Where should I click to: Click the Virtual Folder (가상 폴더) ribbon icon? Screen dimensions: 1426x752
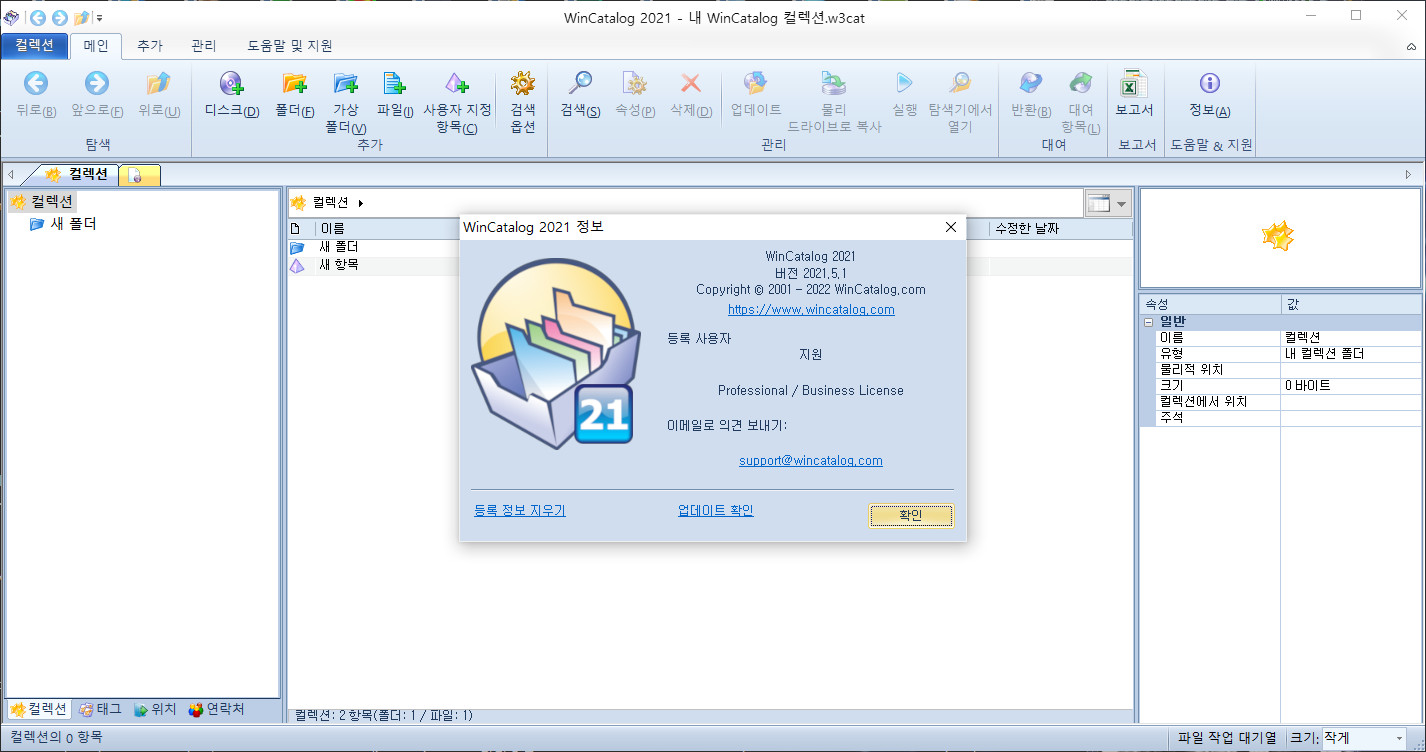point(345,84)
